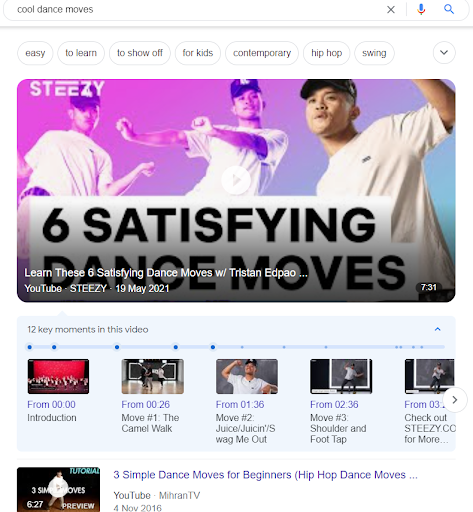Open the Shoulder and Foot Tap thumbnail
This screenshot has width=473, height=512.
(x=341, y=376)
